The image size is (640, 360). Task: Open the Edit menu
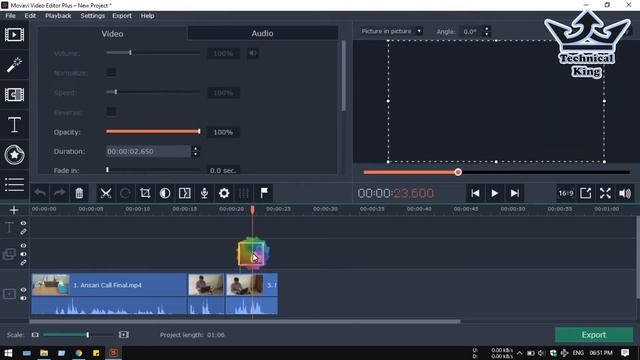tap(30, 16)
